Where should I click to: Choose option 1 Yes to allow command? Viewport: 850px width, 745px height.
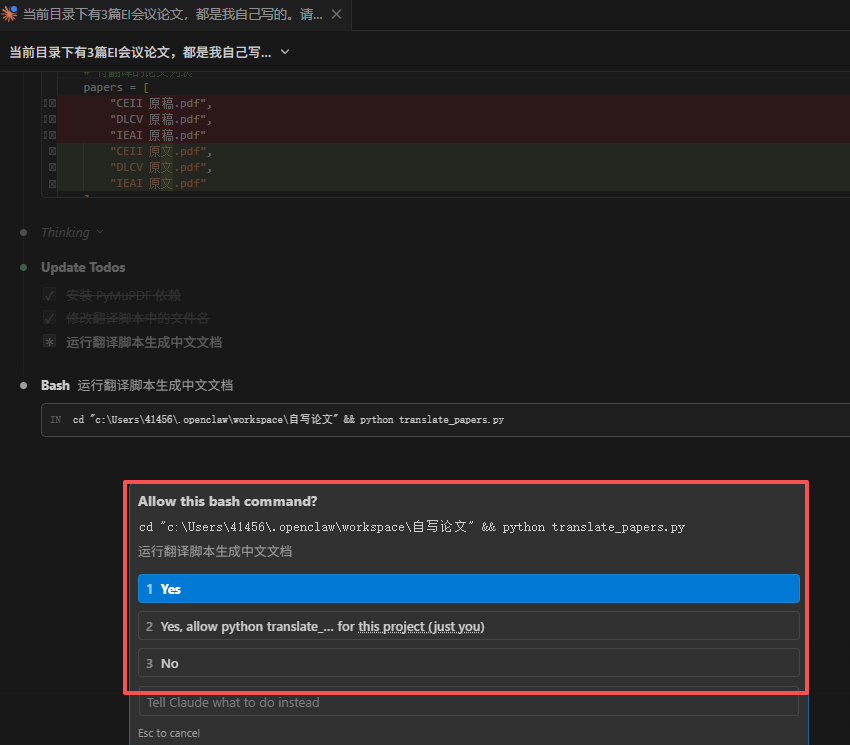[469, 589]
